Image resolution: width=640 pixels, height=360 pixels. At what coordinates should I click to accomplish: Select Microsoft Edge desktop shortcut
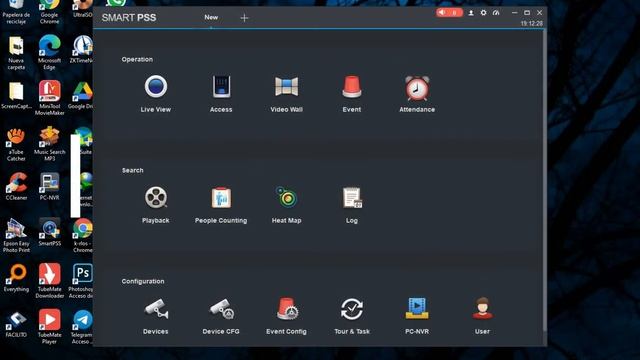(x=49, y=52)
